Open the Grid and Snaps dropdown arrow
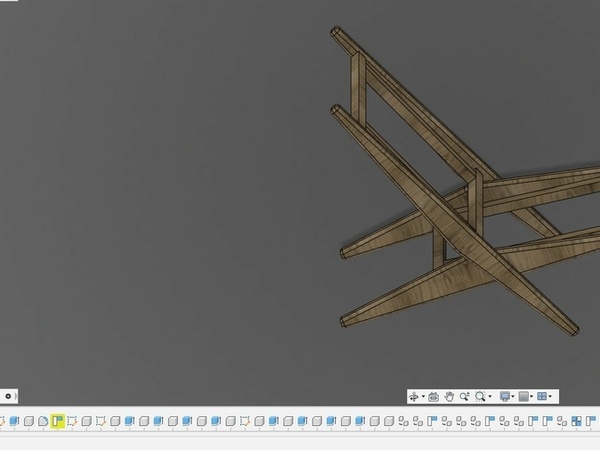The height and width of the screenshot is (450, 600). pyautogui.click(x=532, y=397)
